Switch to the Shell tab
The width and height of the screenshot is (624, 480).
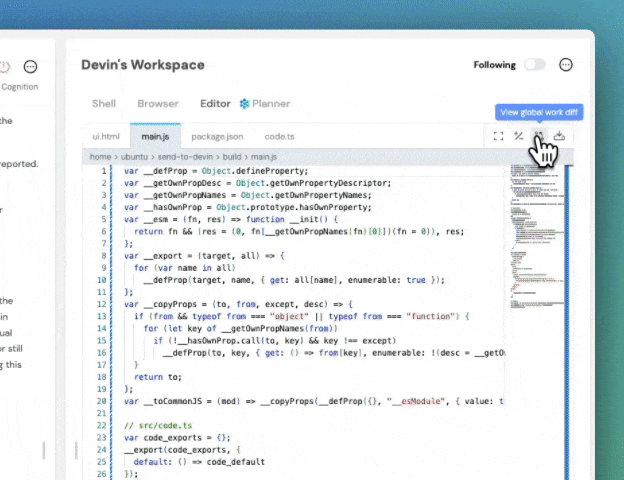pyautogui.click(x=103, y=103)
